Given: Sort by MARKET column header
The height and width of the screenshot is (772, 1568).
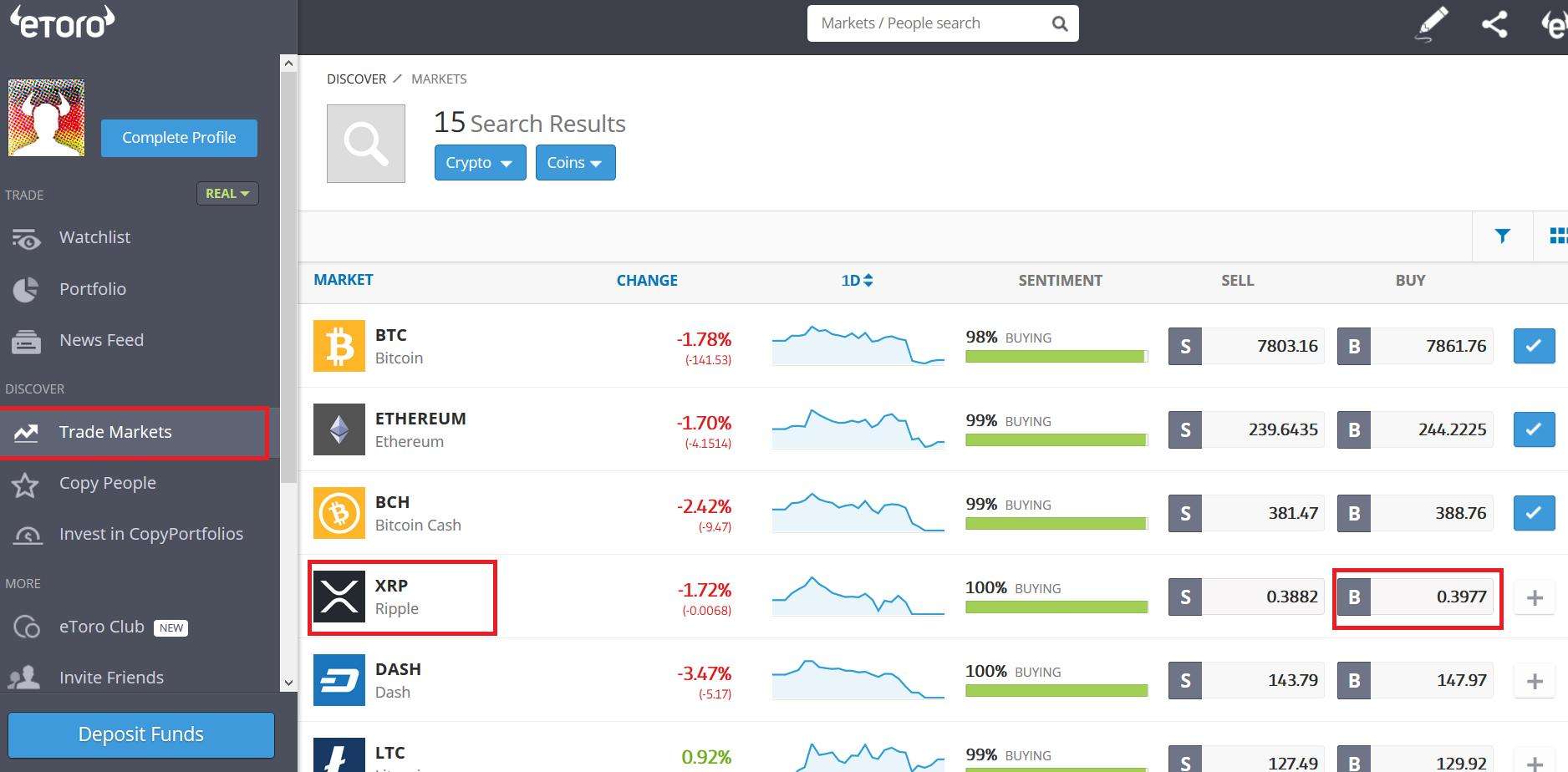Looking at the screenshot, I should click(x=344, y=280).
